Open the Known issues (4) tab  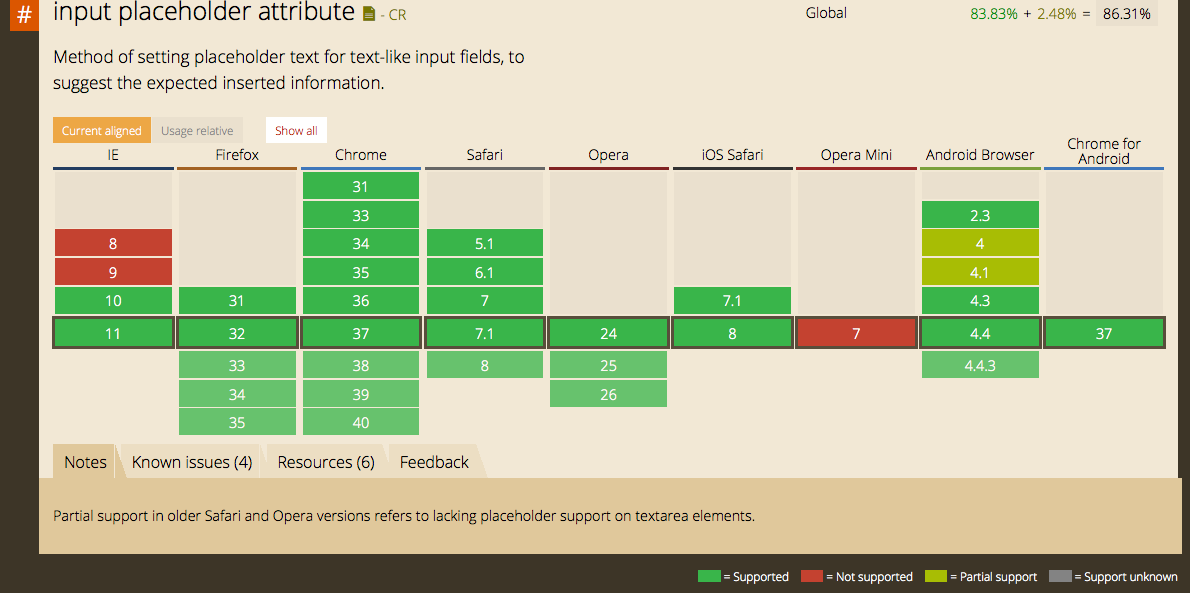tap(191, 462)
